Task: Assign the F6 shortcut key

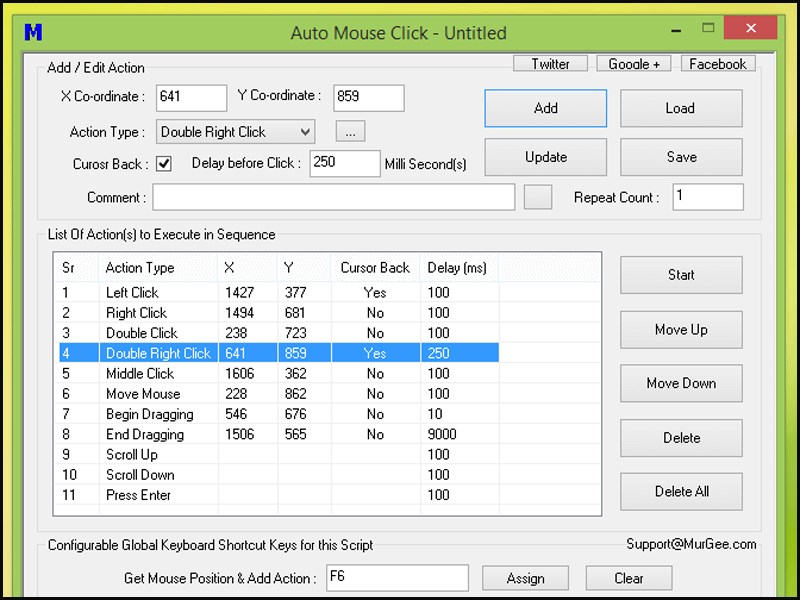Action: pos(525,578)
